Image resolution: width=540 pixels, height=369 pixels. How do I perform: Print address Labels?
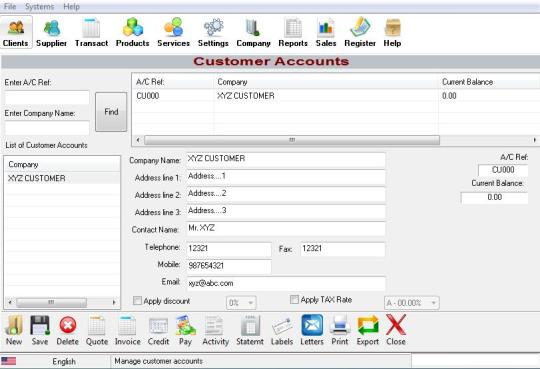282,330
